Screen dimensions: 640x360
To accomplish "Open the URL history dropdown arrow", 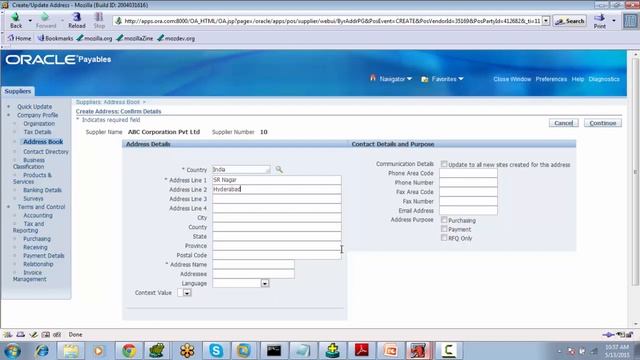I will 546,21.
